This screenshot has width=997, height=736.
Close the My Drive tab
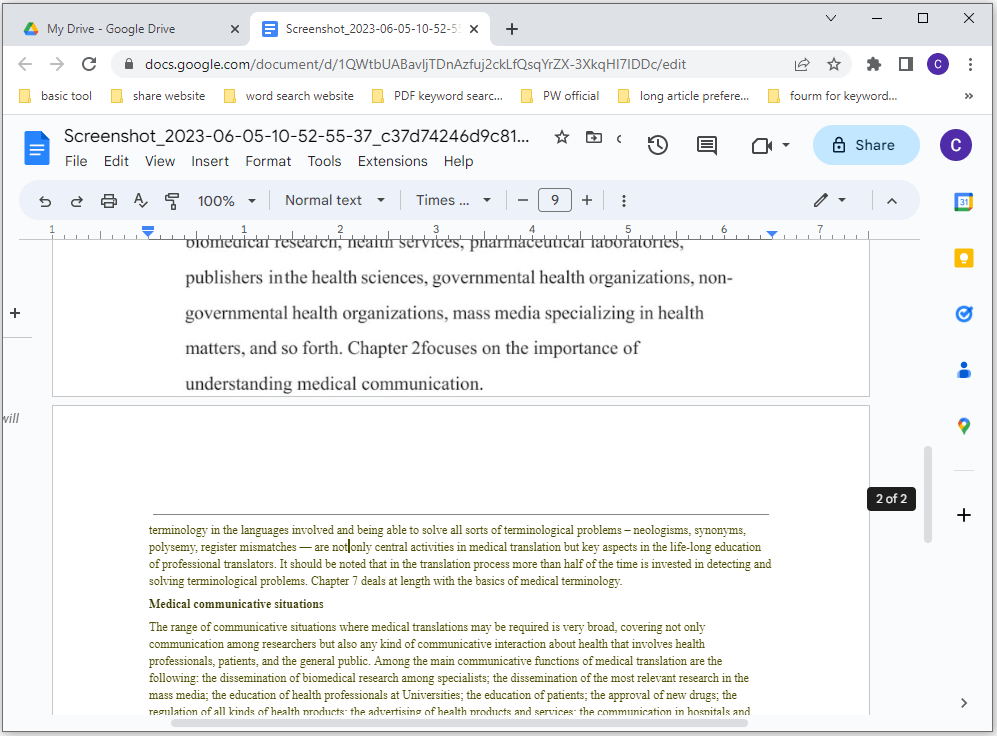coord(235,29)
